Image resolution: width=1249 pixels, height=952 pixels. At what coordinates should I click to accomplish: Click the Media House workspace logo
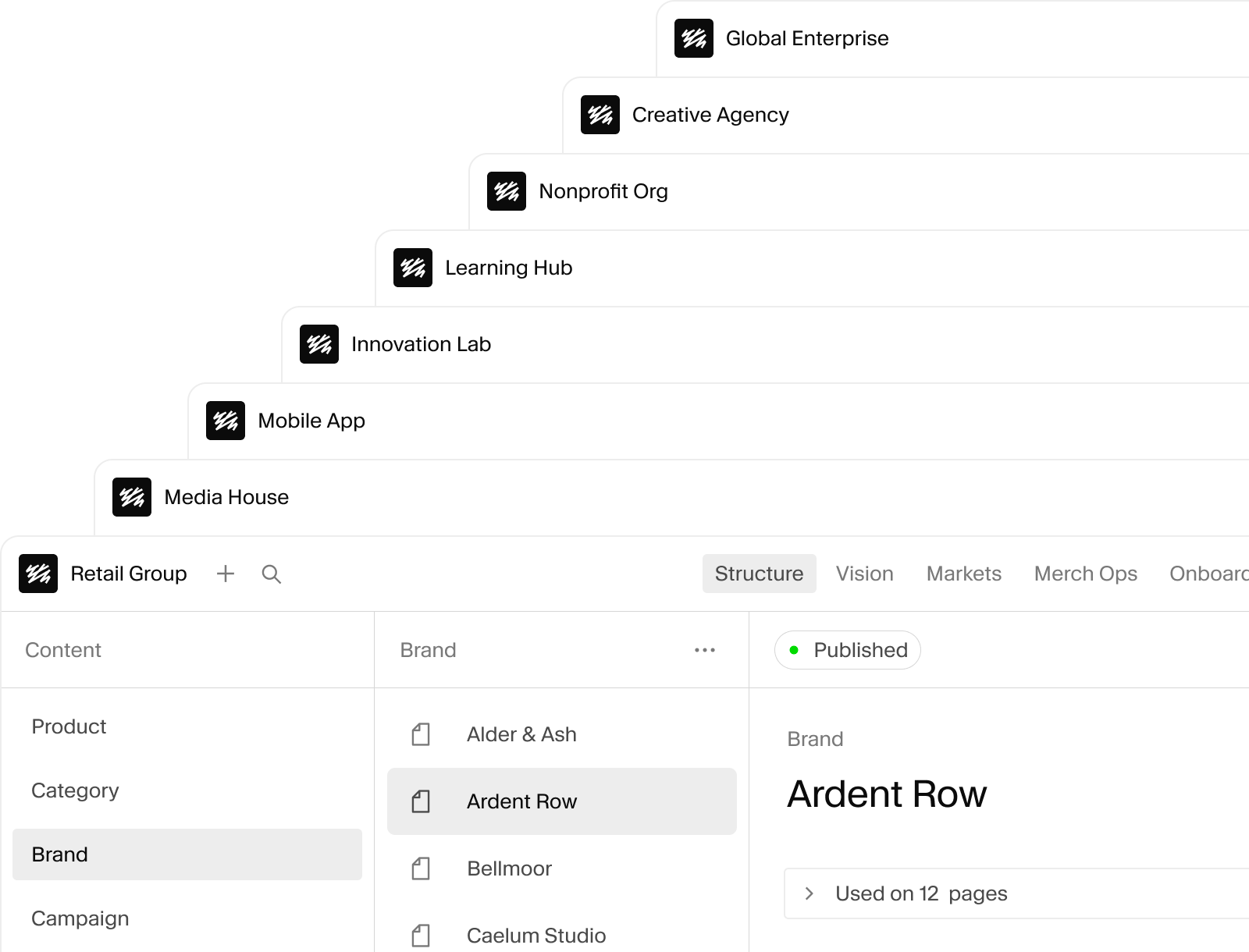132,497
